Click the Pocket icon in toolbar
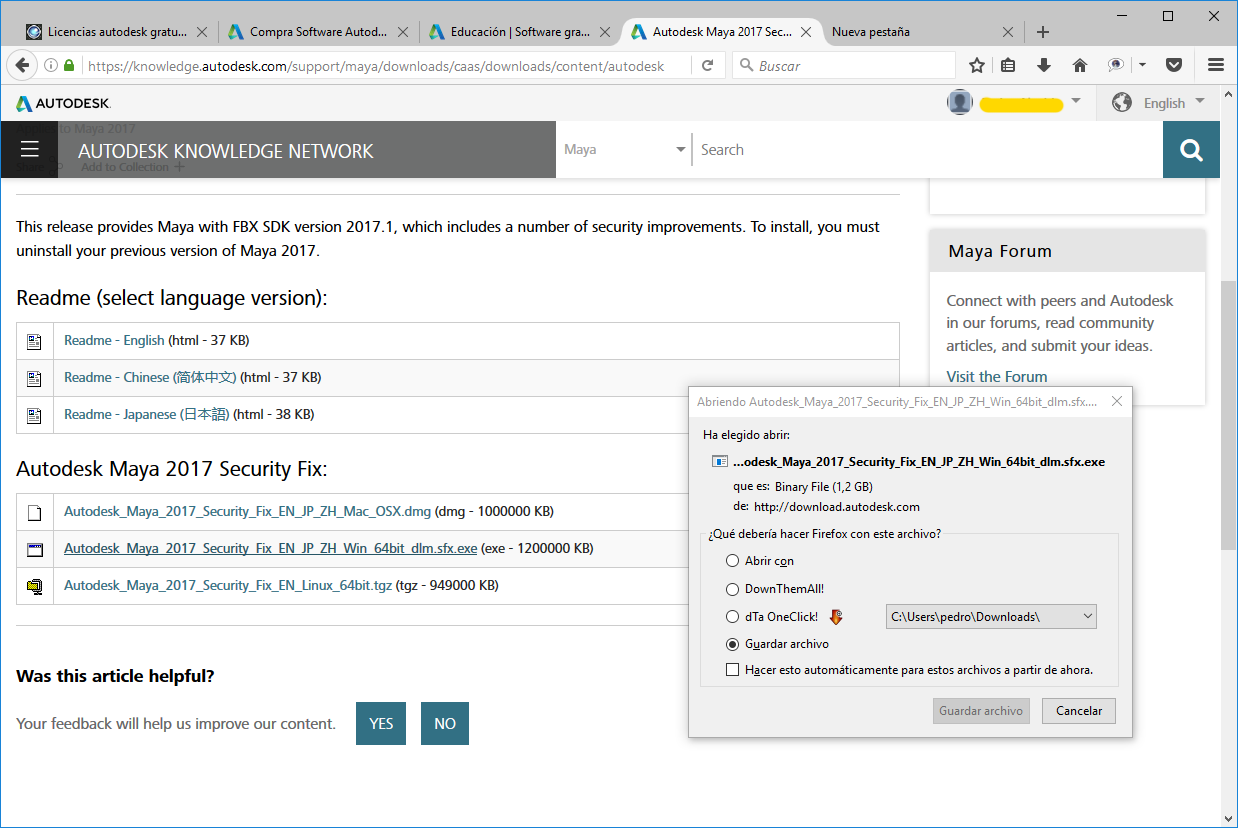Viewport: 1238px width, 828px height. tap(1175, 66)
